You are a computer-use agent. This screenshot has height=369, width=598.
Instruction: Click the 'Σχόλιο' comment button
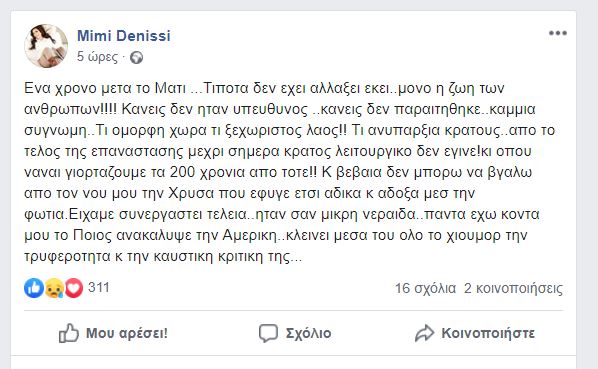coord(295,333)
